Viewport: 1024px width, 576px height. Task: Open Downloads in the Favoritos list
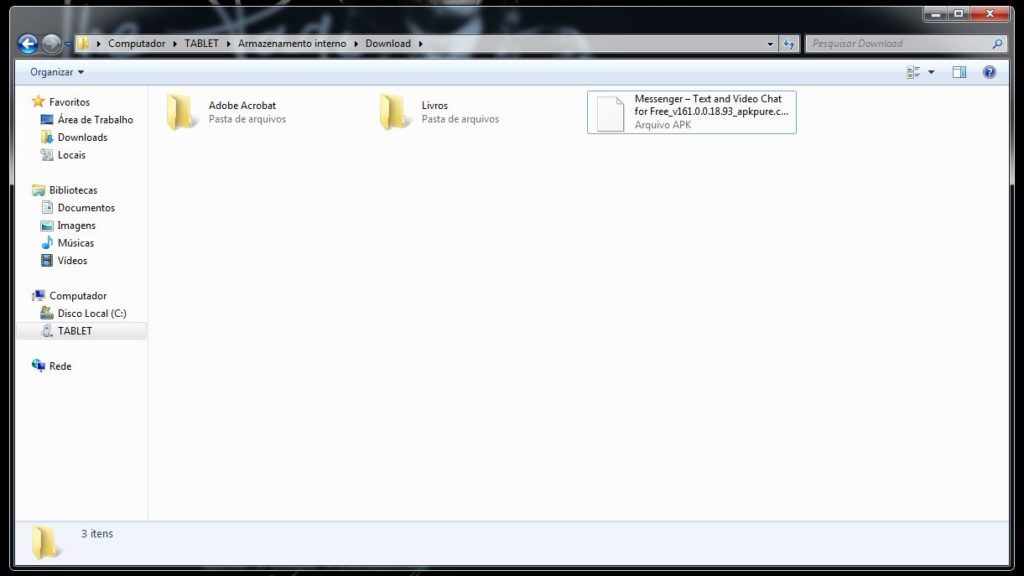(82, 137)
